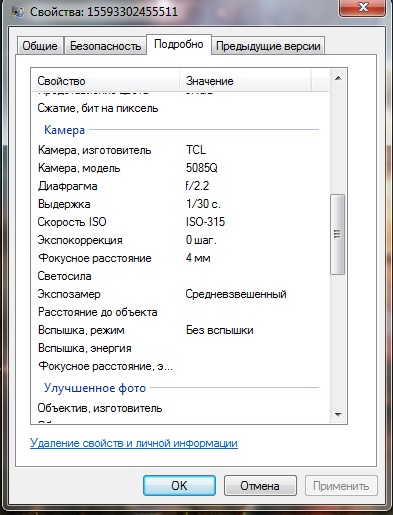Select the Скорость ISO property
Screen dimensions: 393x515
click(x=72, y=222)
